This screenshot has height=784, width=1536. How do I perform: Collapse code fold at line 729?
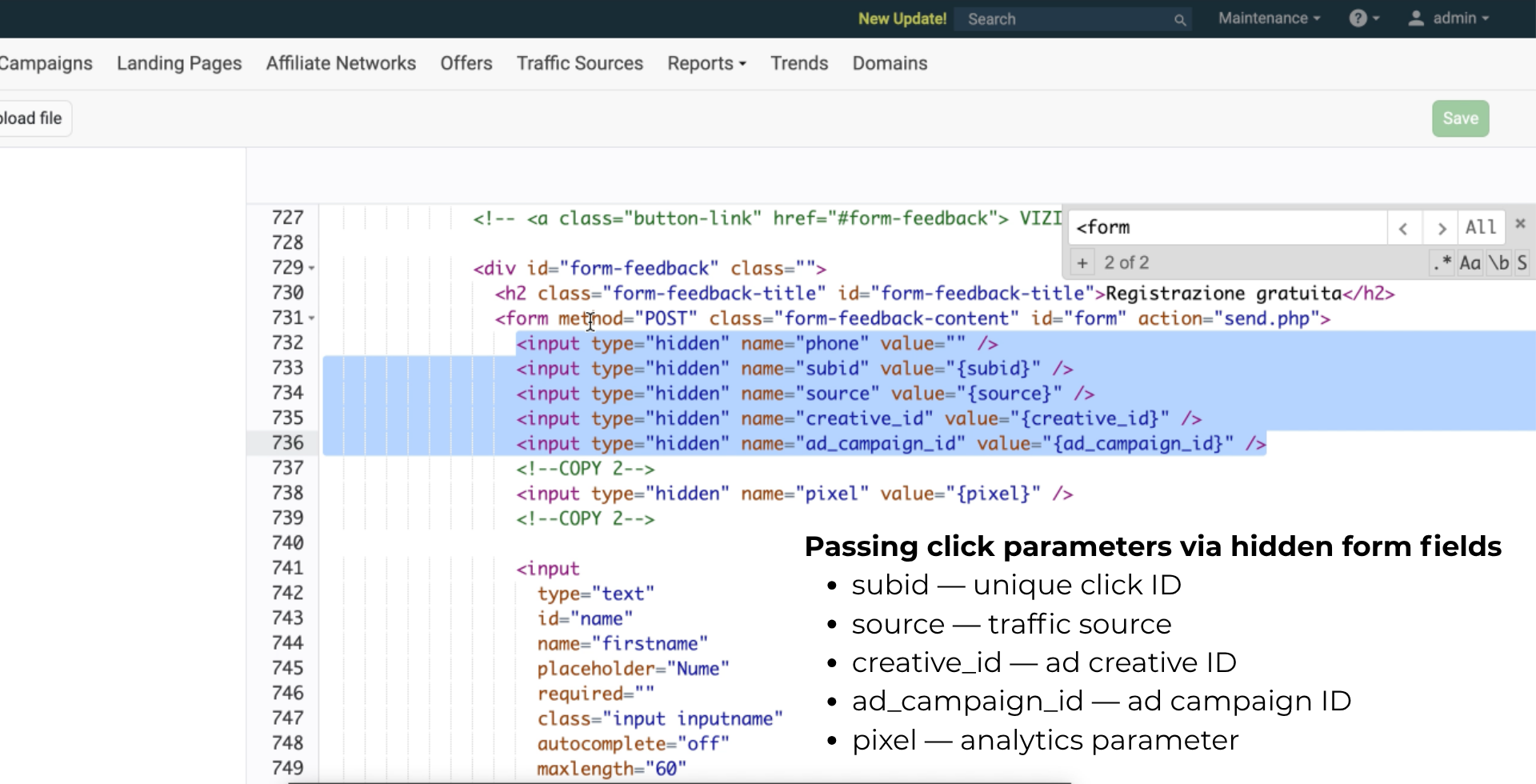[312, 269]
